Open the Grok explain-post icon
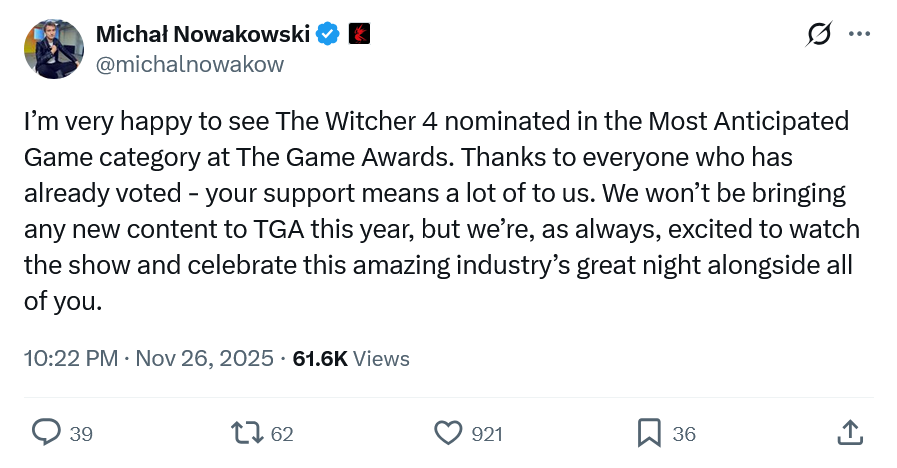The image size is (897, 468). point(818,35)
